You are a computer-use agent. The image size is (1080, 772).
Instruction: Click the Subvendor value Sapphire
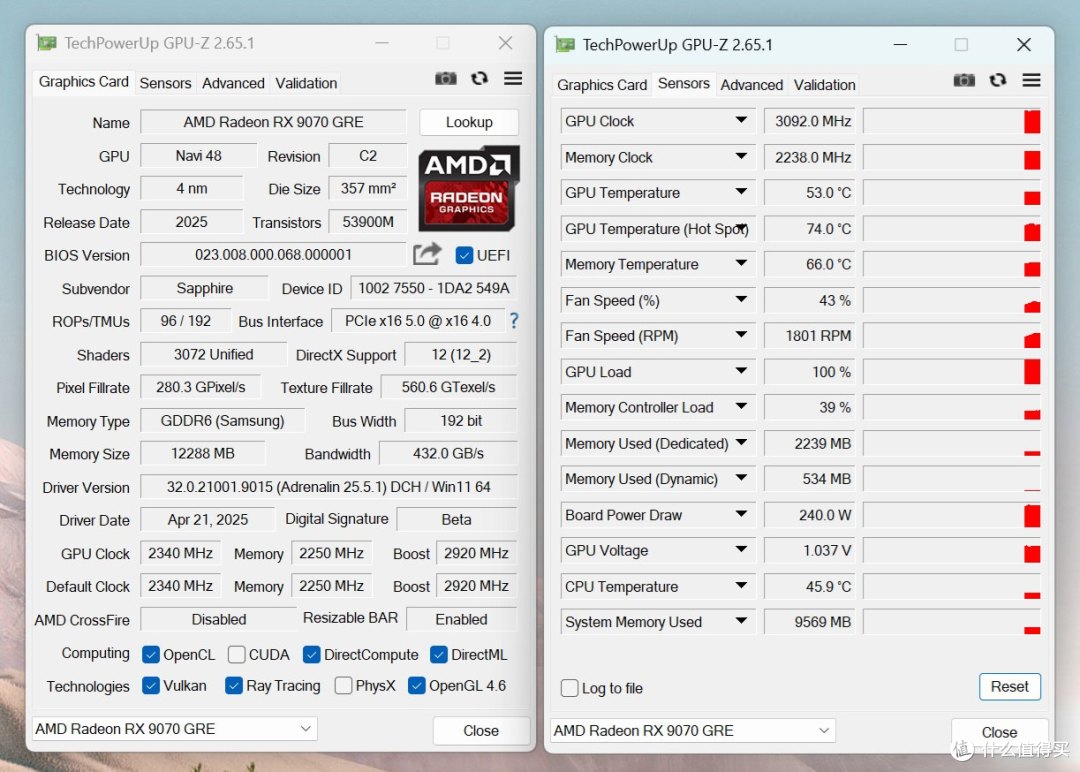205,288
